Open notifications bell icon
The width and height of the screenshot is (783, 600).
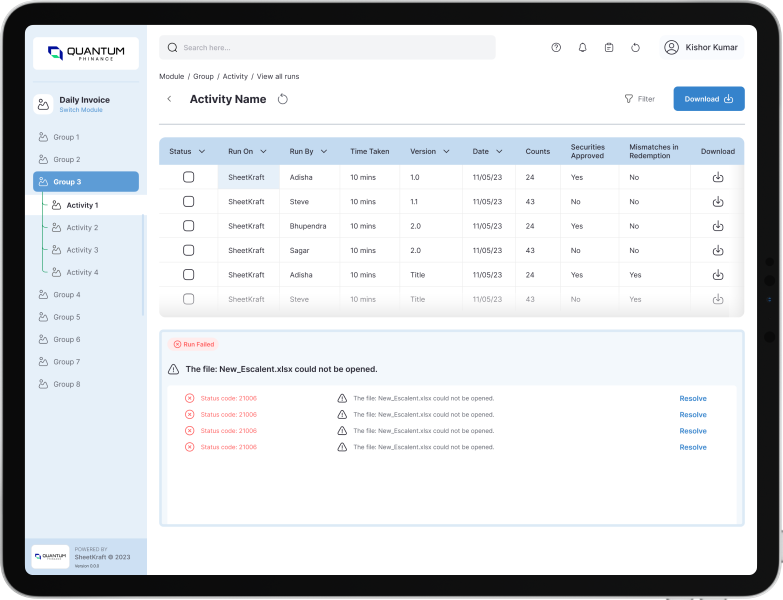(x=583, y=47)
